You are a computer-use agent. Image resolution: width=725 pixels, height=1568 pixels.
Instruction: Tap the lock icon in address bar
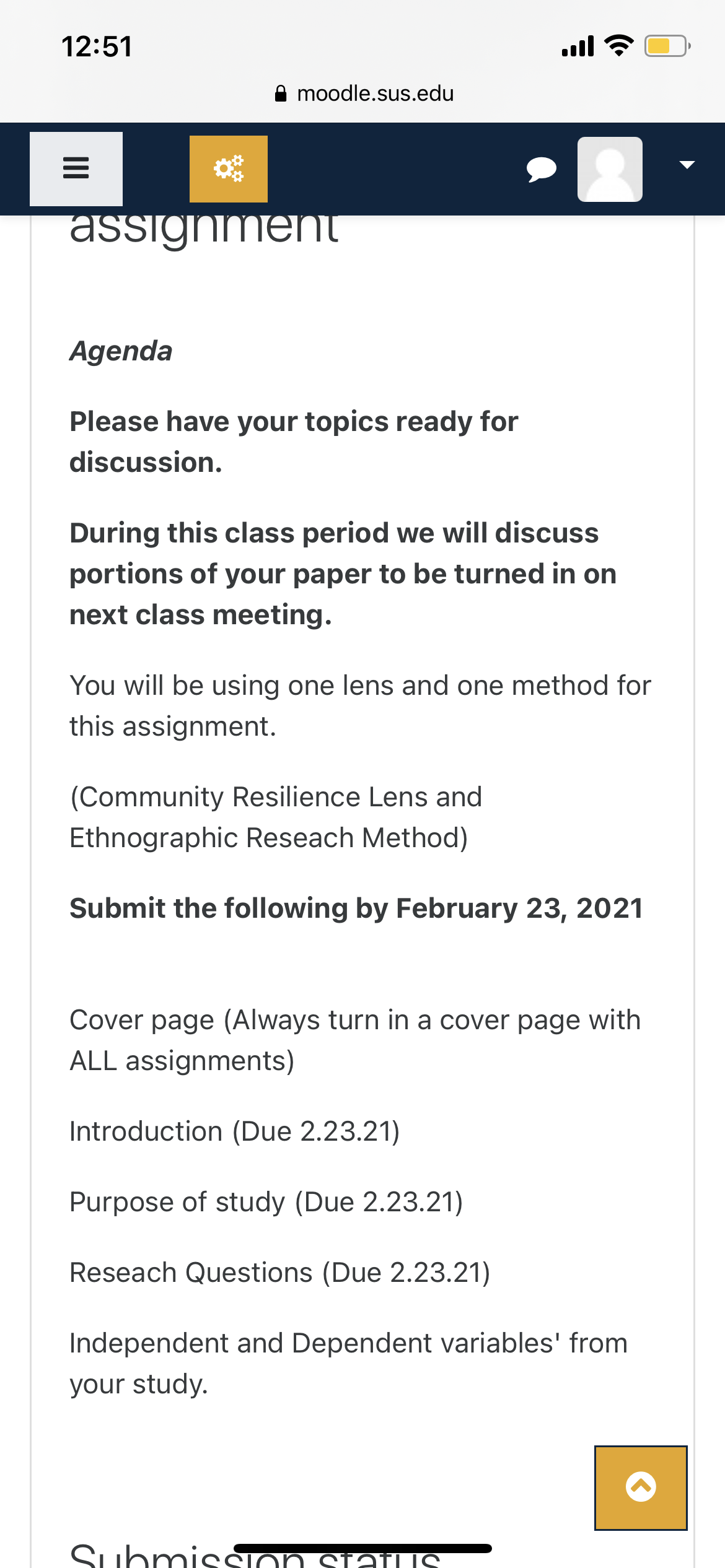(x=281, y=94)
